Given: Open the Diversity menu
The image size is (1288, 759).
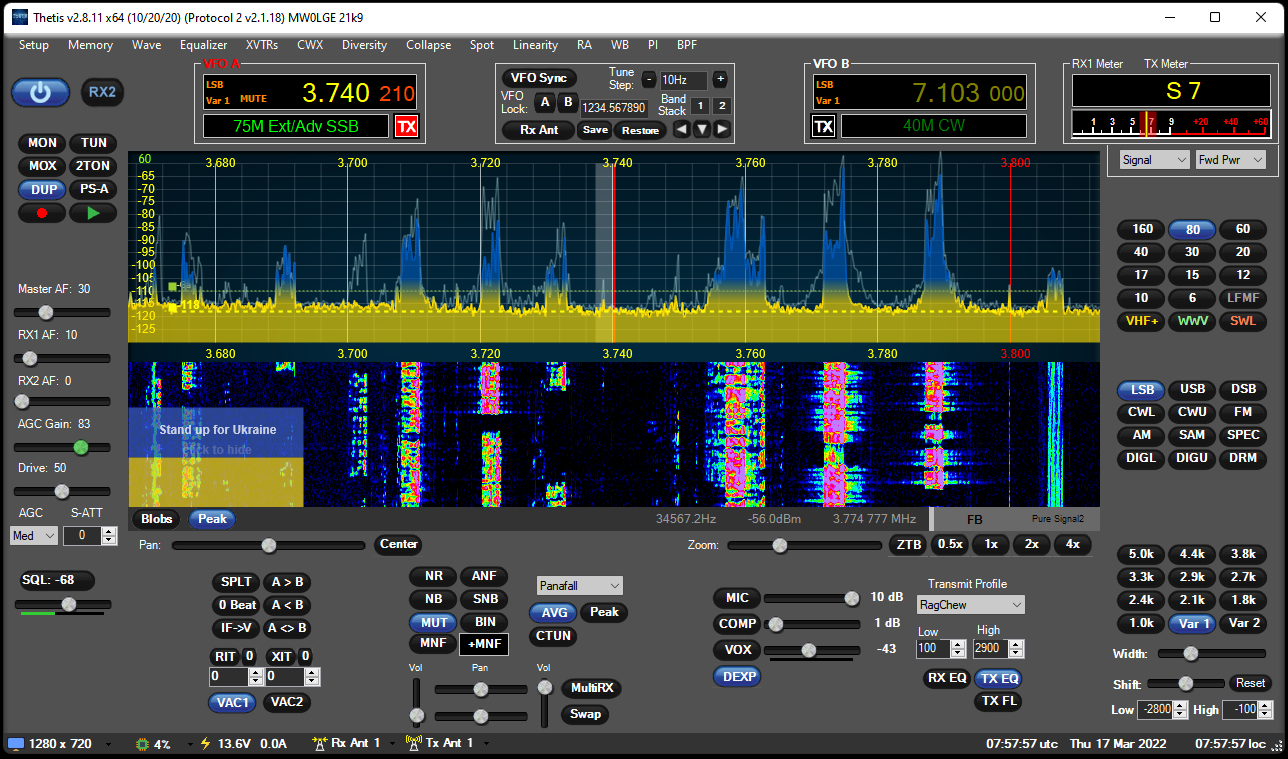Looking at the screenshot, I should point(364,45).
